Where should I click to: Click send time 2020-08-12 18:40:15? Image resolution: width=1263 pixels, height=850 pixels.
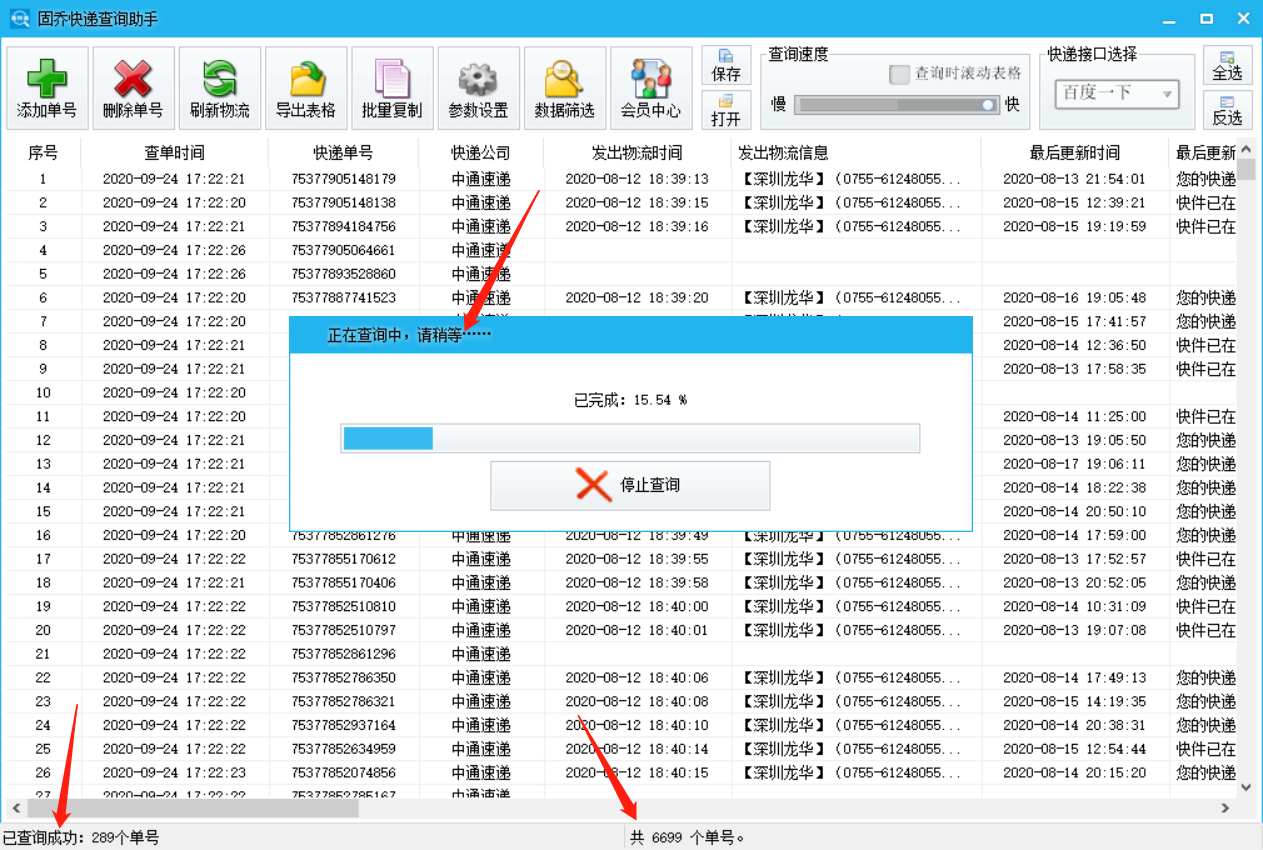(637, 773)
